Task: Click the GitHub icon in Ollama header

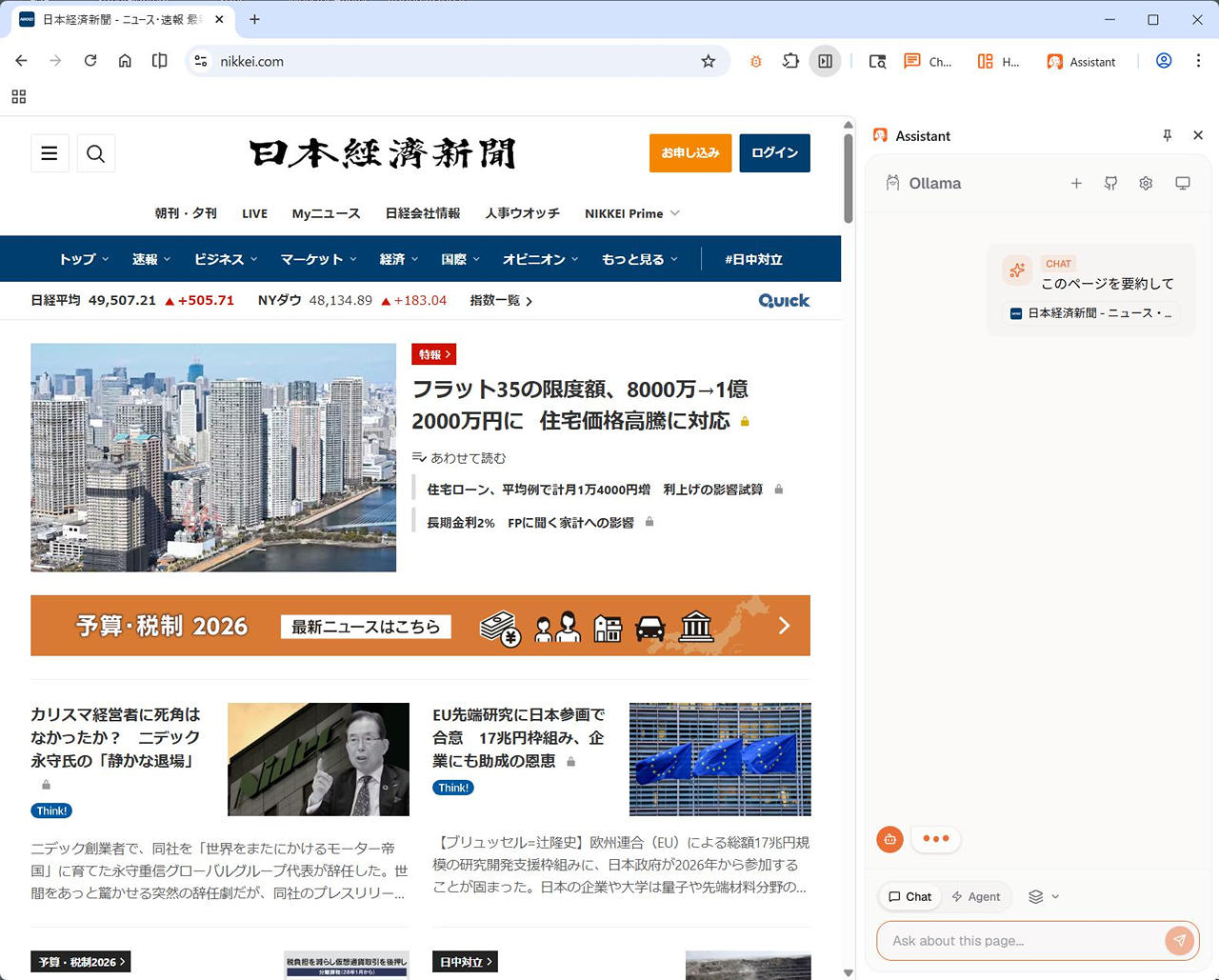Action: (x=1110, y=184)
